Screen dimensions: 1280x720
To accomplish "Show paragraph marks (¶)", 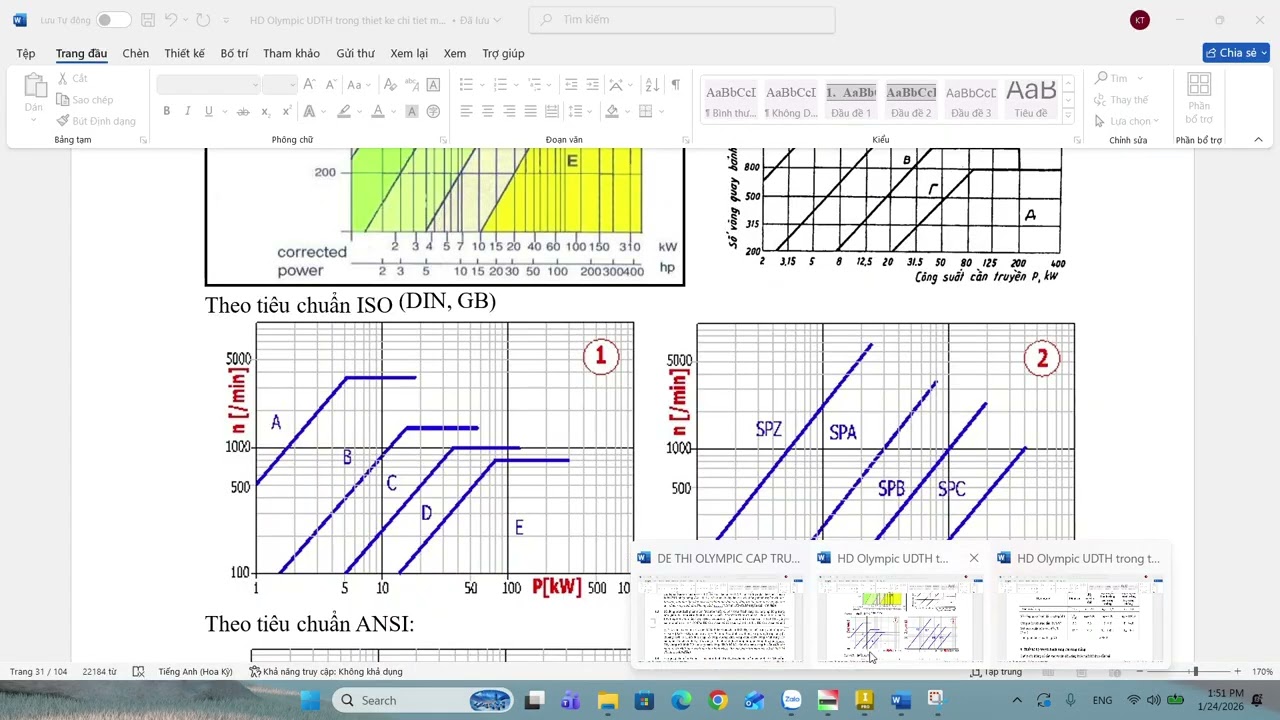I will [676, 85].
